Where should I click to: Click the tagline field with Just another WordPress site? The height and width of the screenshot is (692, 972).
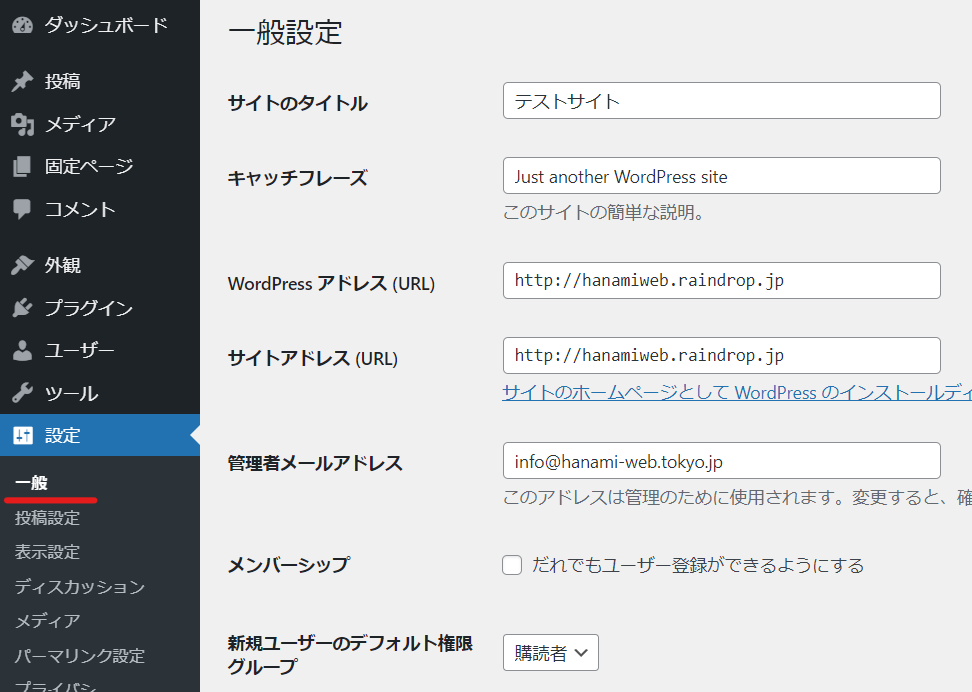(722, 175)
